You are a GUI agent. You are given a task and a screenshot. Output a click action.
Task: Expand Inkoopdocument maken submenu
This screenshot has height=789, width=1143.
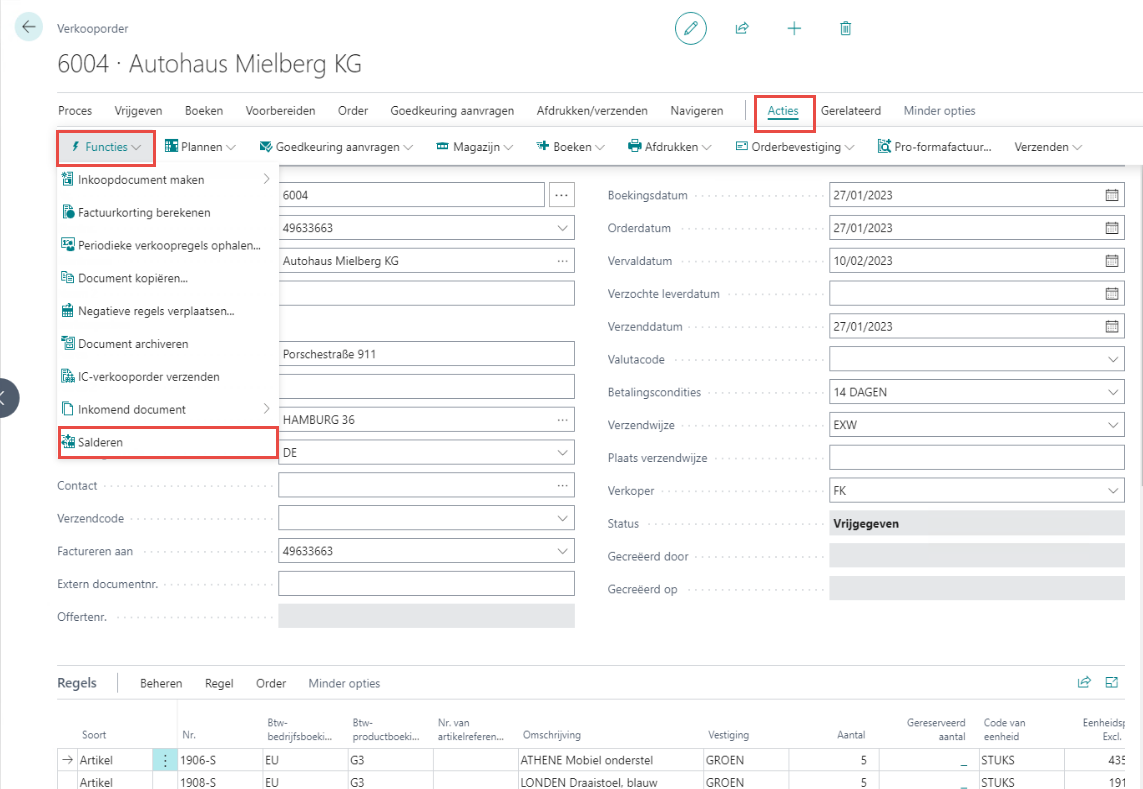pyautogui.click(x=166, y=180)
